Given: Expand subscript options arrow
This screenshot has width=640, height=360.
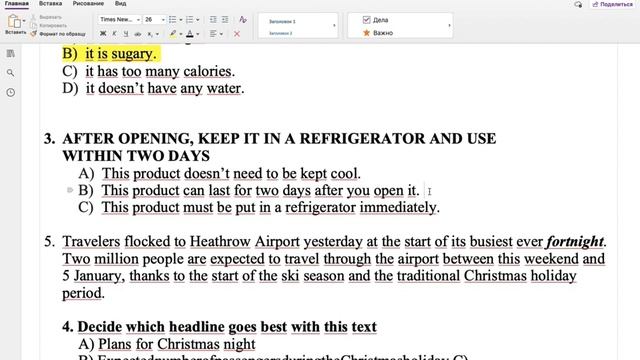Looking at the screenshot, I should tap(157, 34).
